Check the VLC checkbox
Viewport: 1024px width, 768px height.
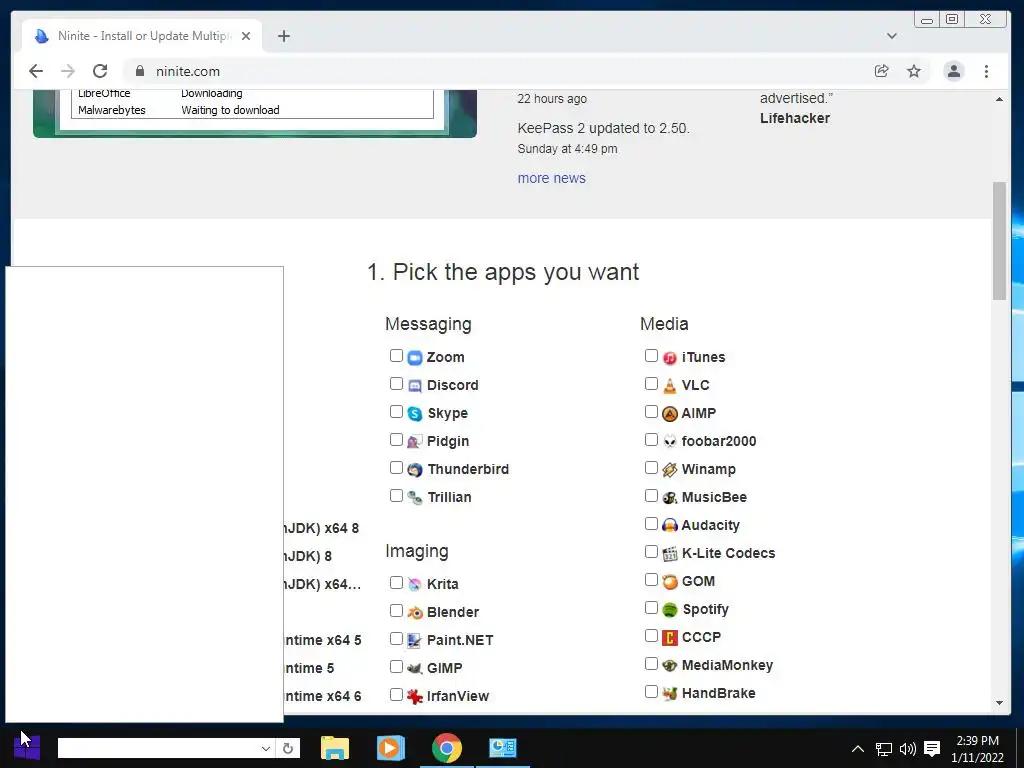(x=651, y=384)
